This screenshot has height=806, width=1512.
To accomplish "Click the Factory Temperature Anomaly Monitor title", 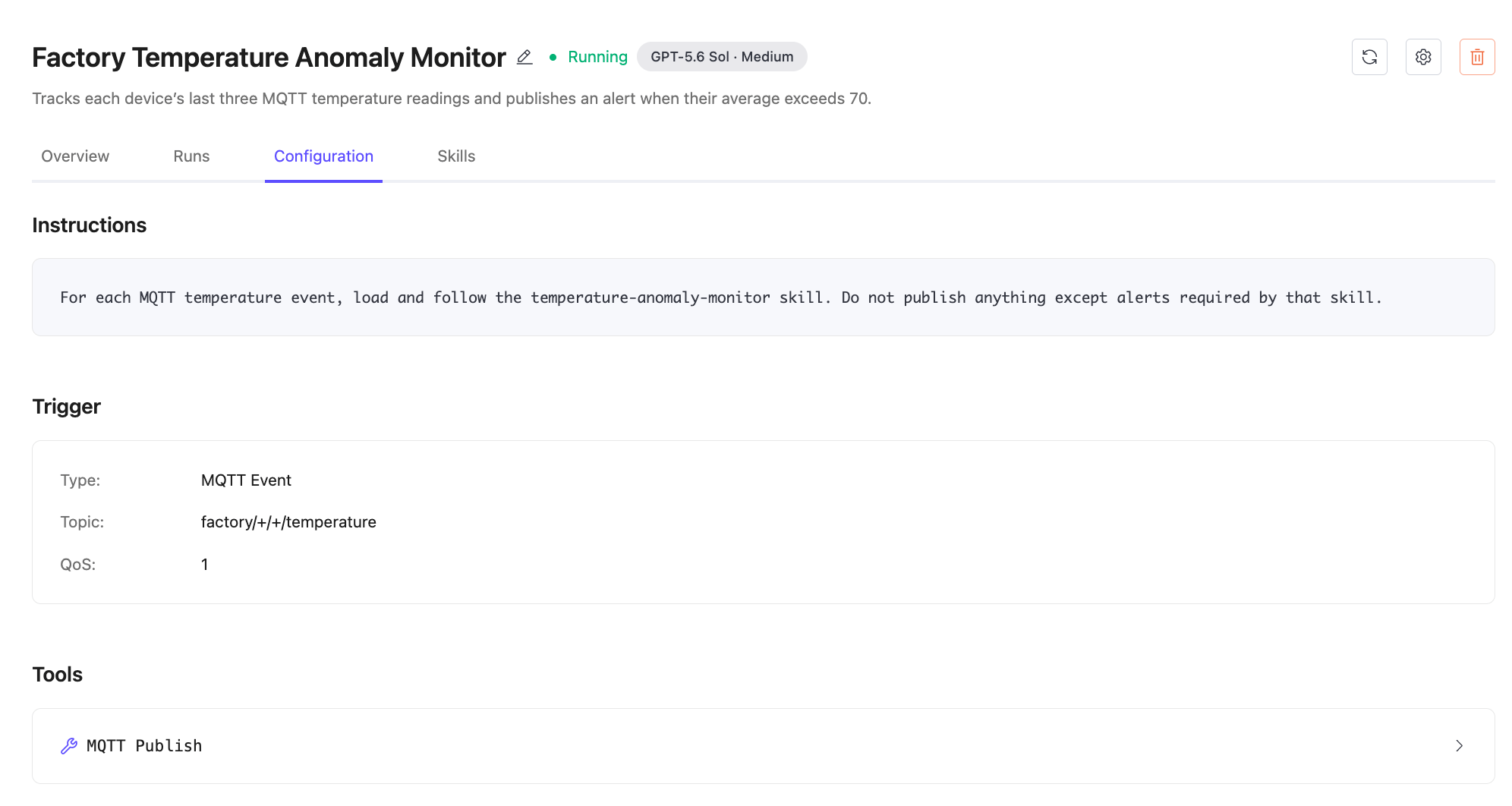I will pyautogui.click(x=269, y=57).
